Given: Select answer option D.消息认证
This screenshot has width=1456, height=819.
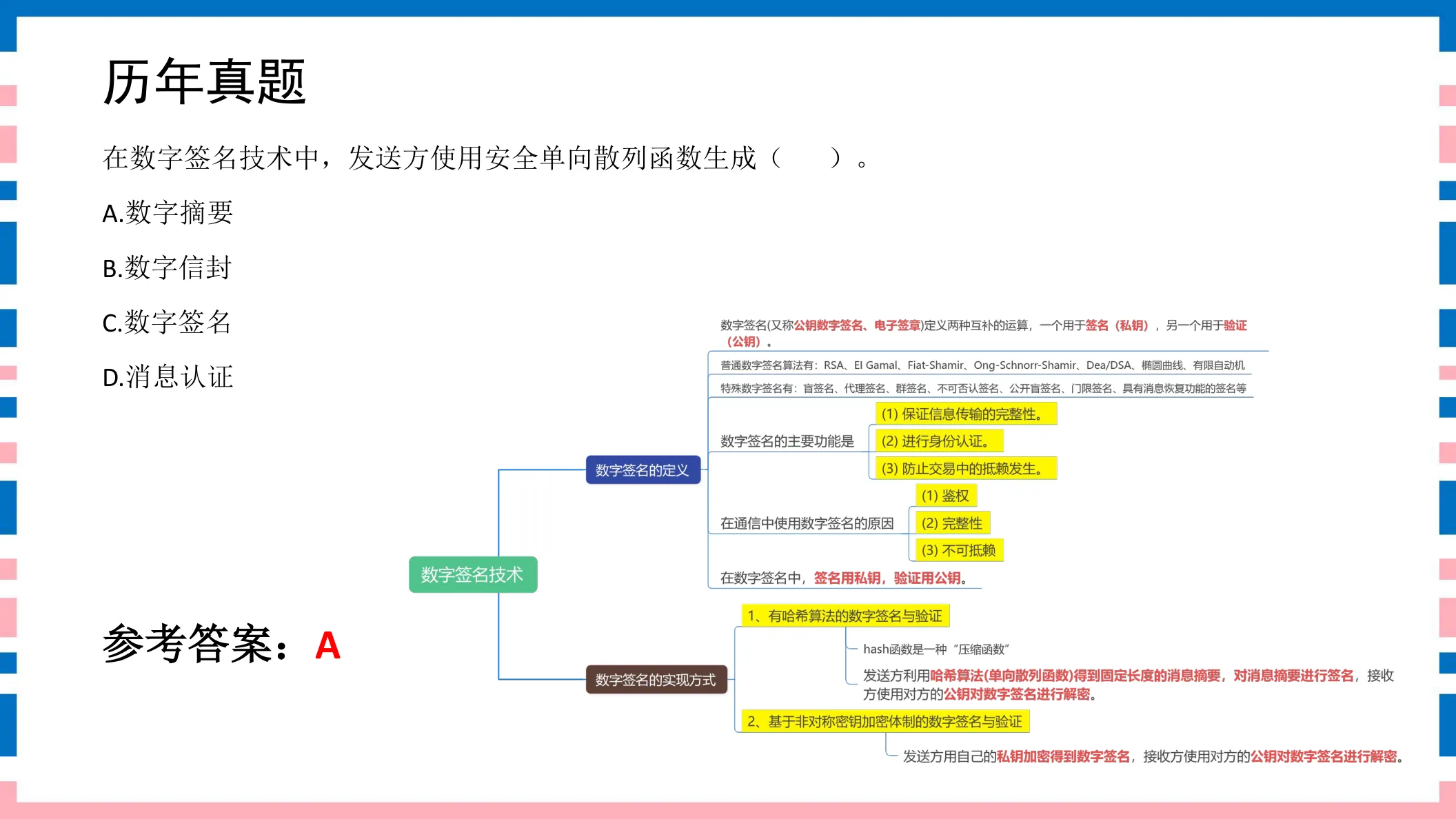Looking at the screenshot, I should 168,377.
